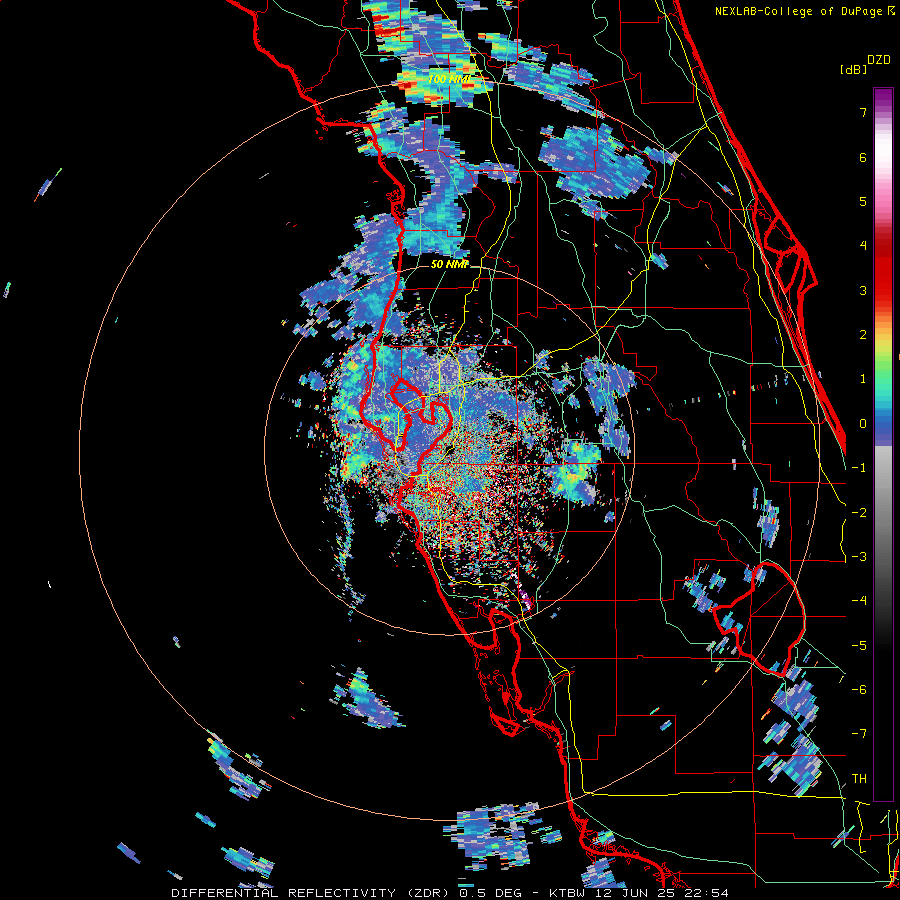
Task: Click the "[dB]" units label
Action: point(853,70)
